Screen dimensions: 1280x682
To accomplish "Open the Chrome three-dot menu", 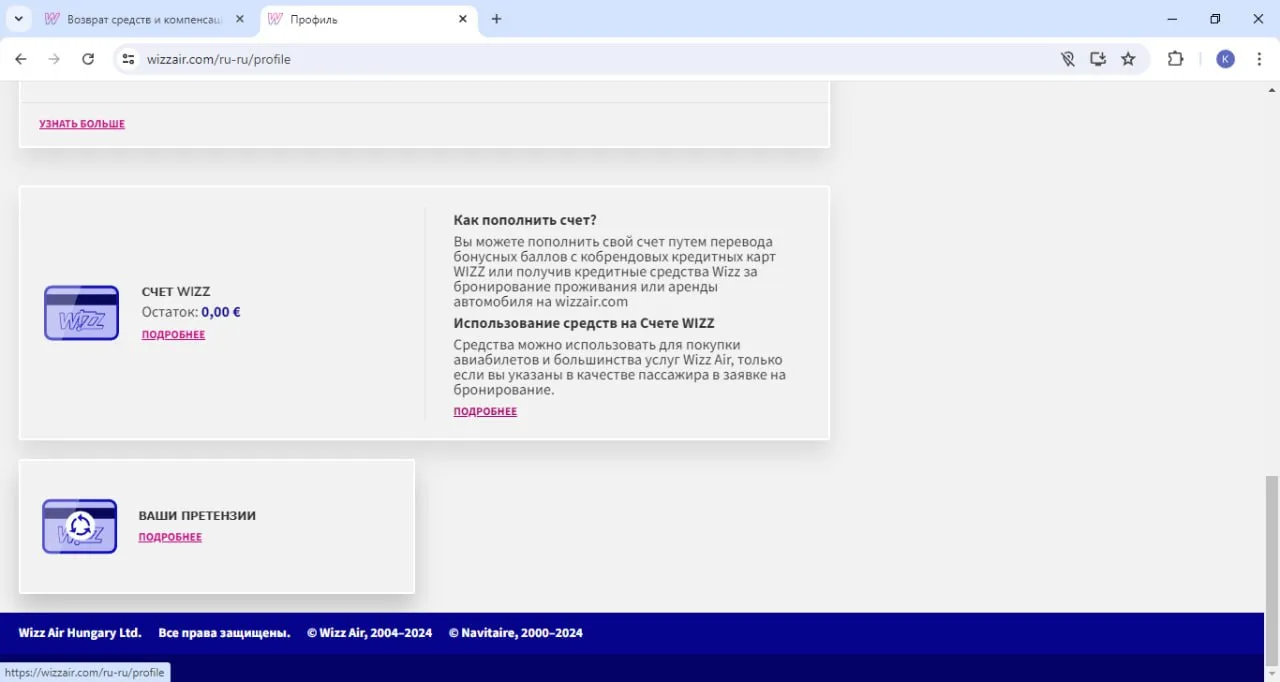I will (1259, 59).
